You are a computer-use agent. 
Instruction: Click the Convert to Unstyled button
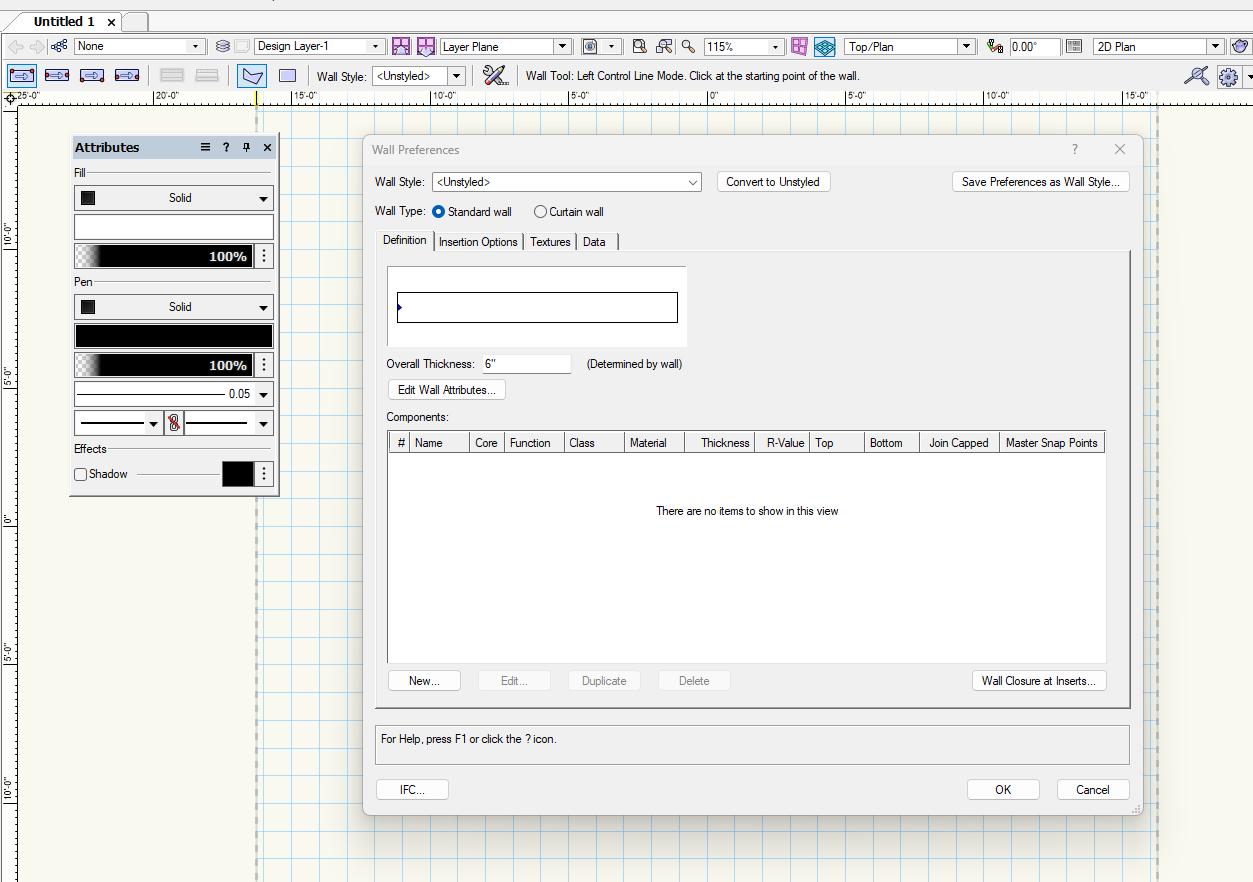773,182
